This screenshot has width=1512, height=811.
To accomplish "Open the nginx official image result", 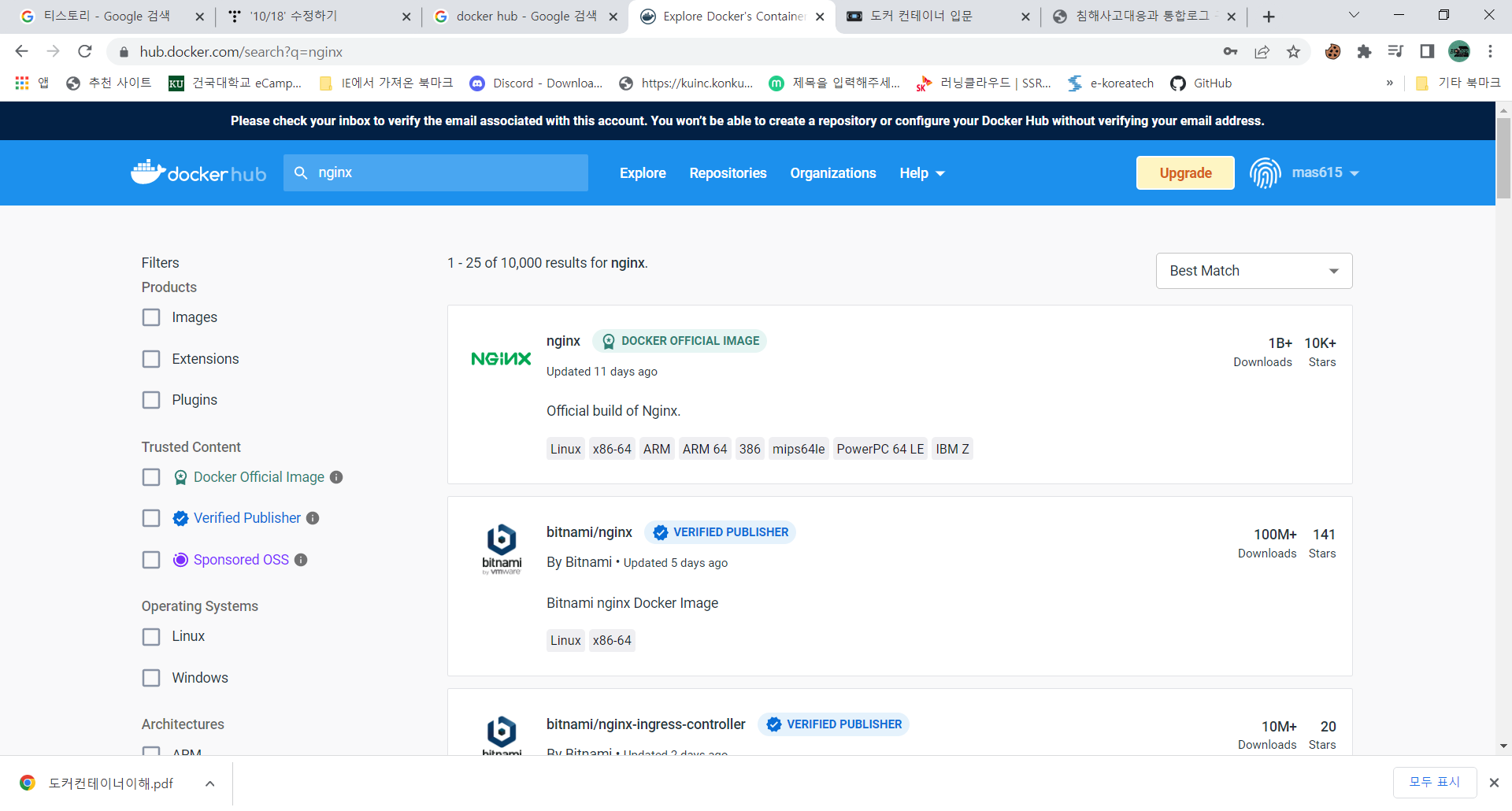I will coord(563,341).
